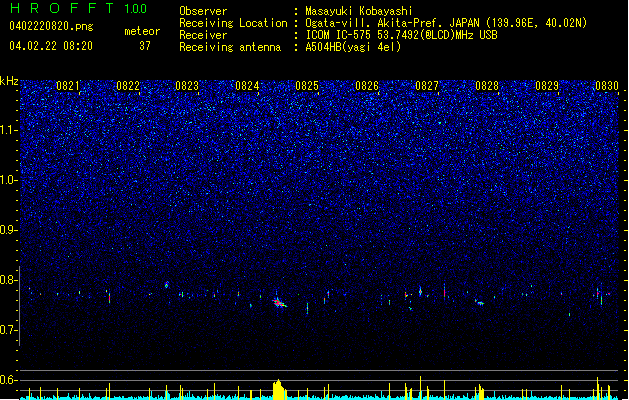This screenshot has width=629, height=400.
Task: Click the observer name Masayuki Kobayashi
Action: (359, 11)
